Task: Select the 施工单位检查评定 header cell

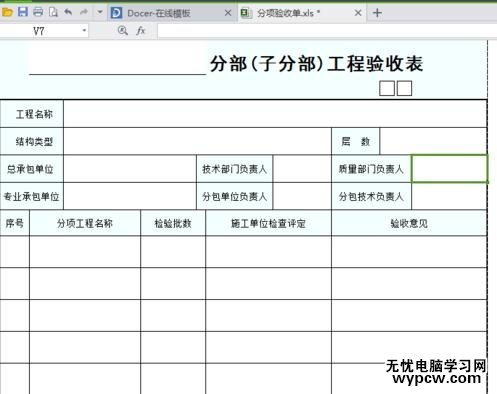Action: click(x=269, y=223)
